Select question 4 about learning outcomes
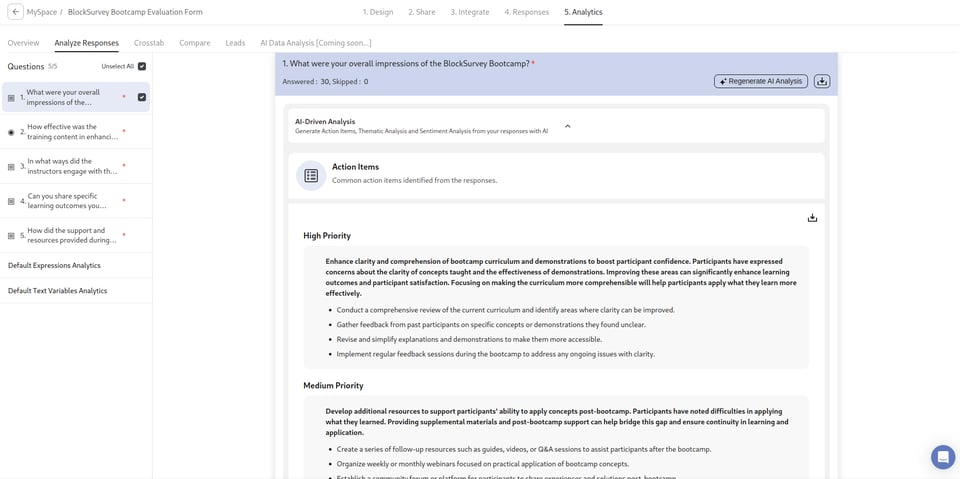The height and width of the screenshot is (479, 960). coord(76,201)
